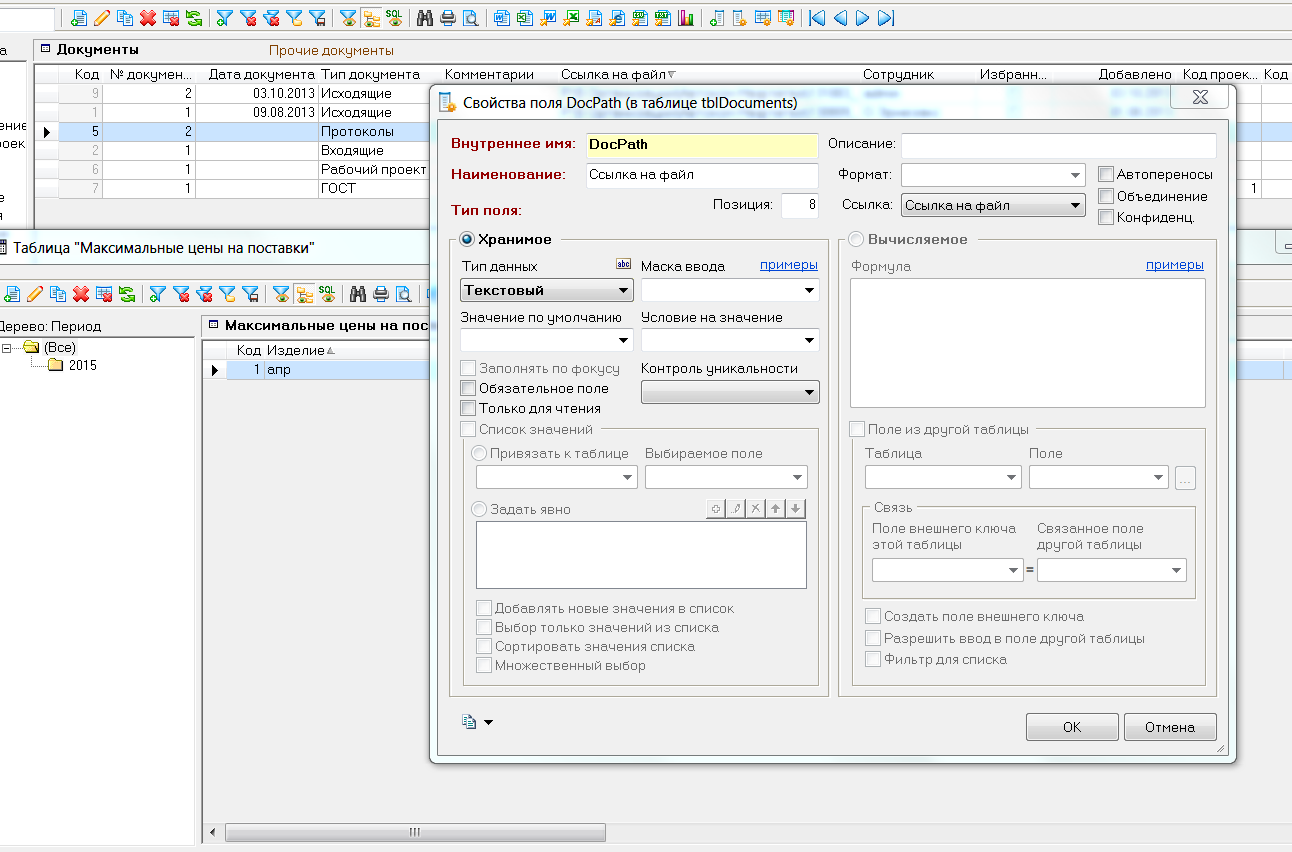The height and width of the screenshot is (852, 1292).
Task: Check the 'Автопереносы' option
Action: pos(1106,174)
